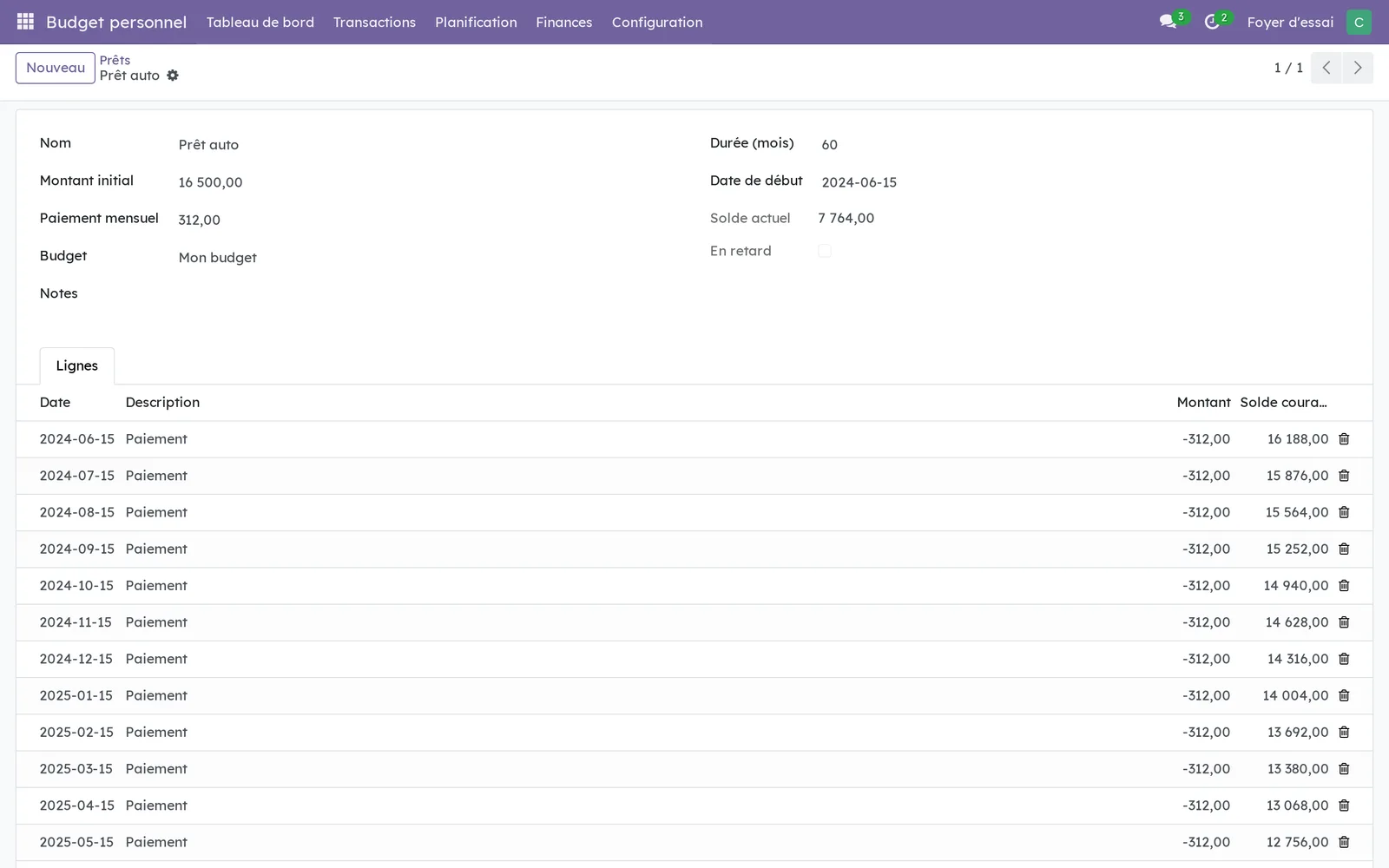The image size is (1389, 868).
Task: Delete the 2024-08-15 payment line
Action: pos(1344,512)
